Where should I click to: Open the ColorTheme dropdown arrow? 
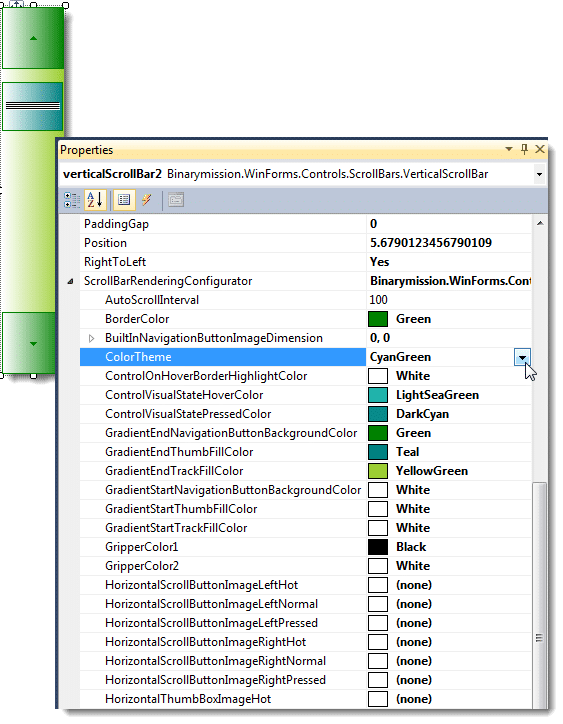522,357
